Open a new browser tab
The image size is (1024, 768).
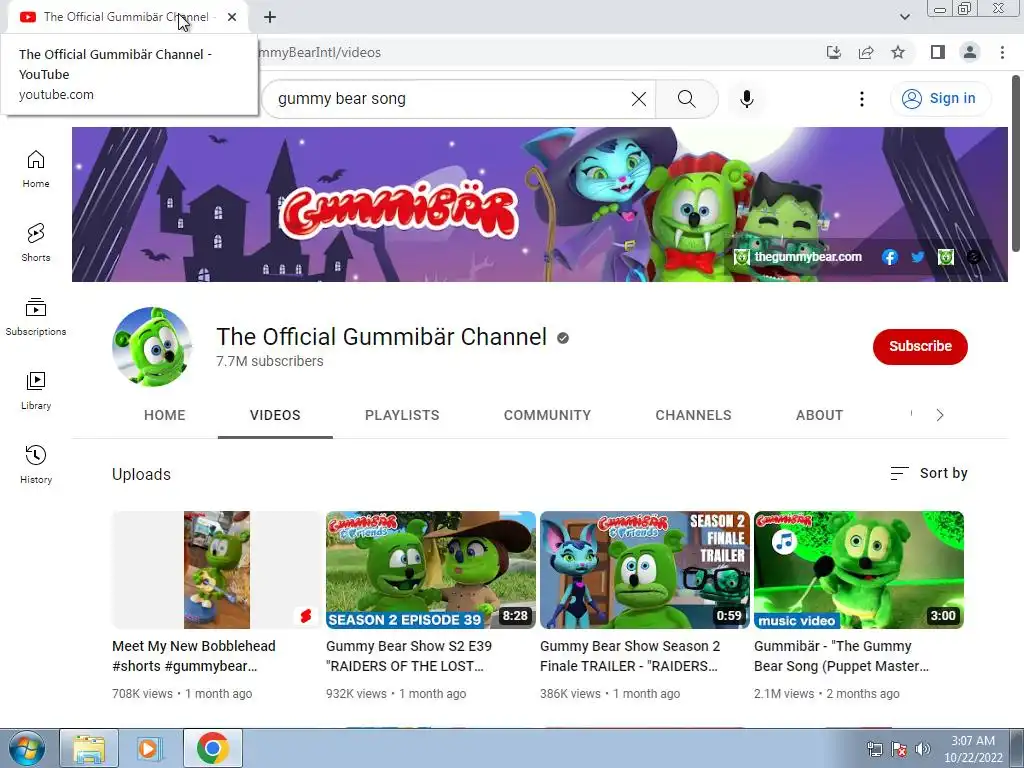click(x=270, y=17)
